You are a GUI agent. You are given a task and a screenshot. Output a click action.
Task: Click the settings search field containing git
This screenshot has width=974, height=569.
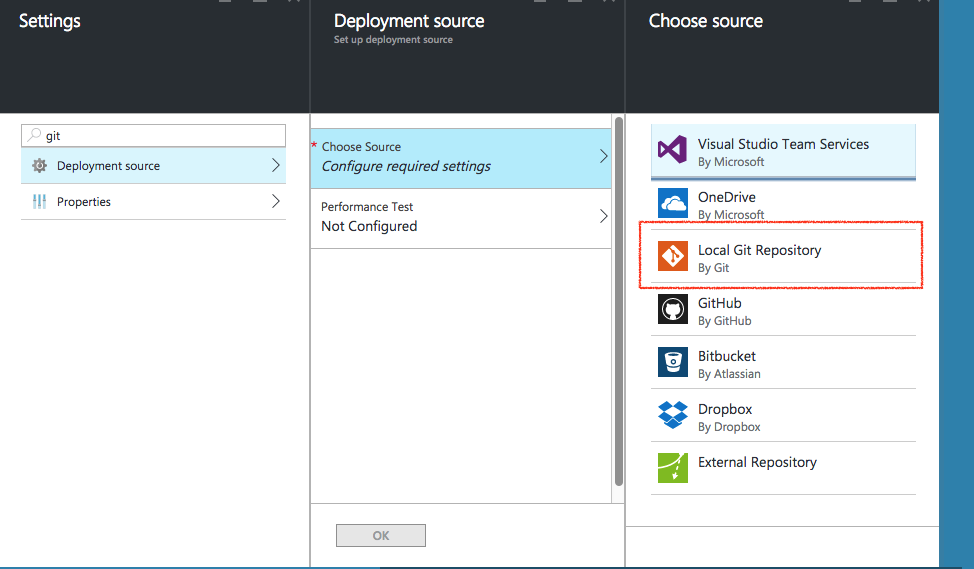tap(153, 135)
